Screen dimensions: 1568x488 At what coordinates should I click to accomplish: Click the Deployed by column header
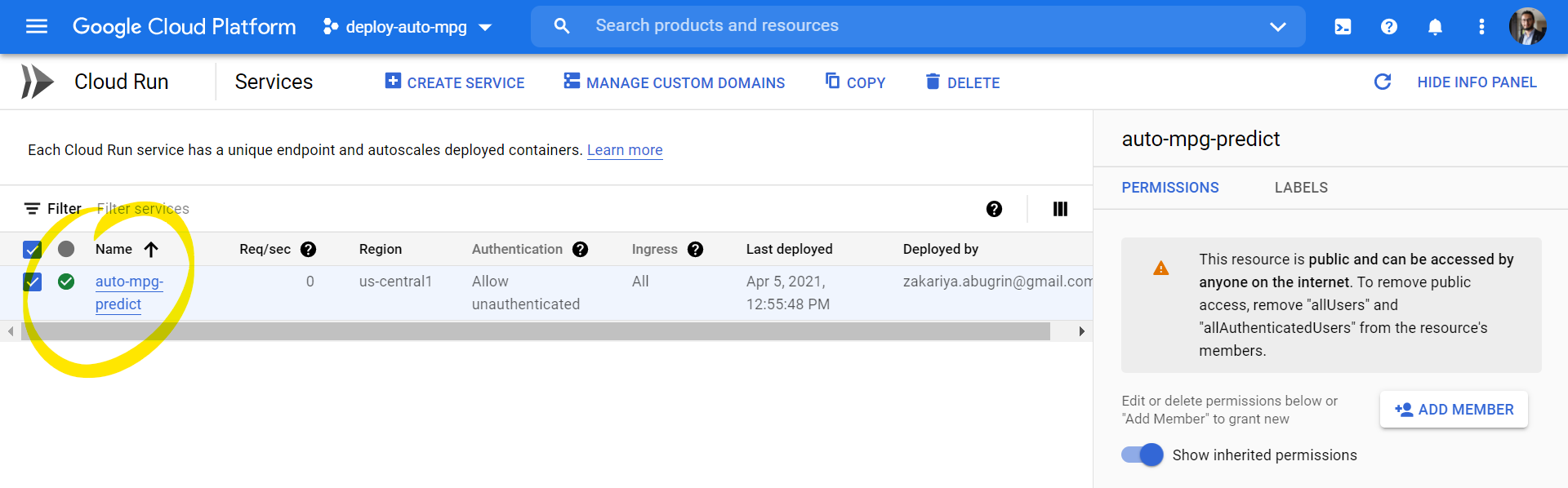(941, 250)
